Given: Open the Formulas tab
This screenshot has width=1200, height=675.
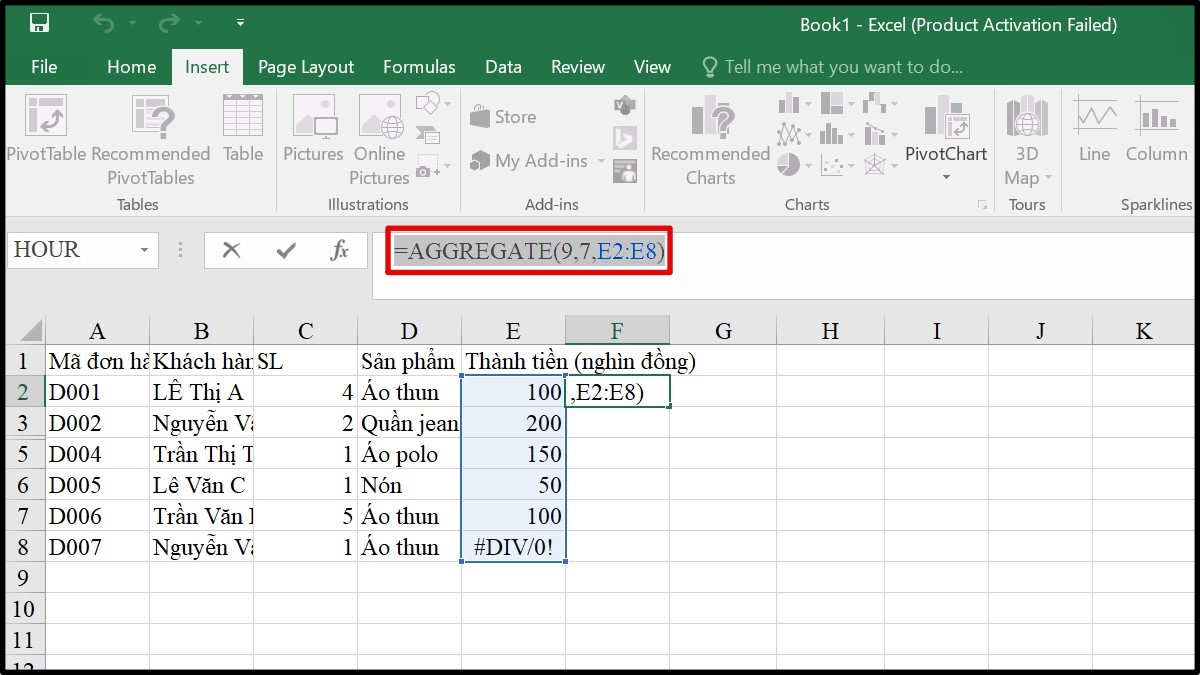Looking at the screenshot, I should [419, 66].
